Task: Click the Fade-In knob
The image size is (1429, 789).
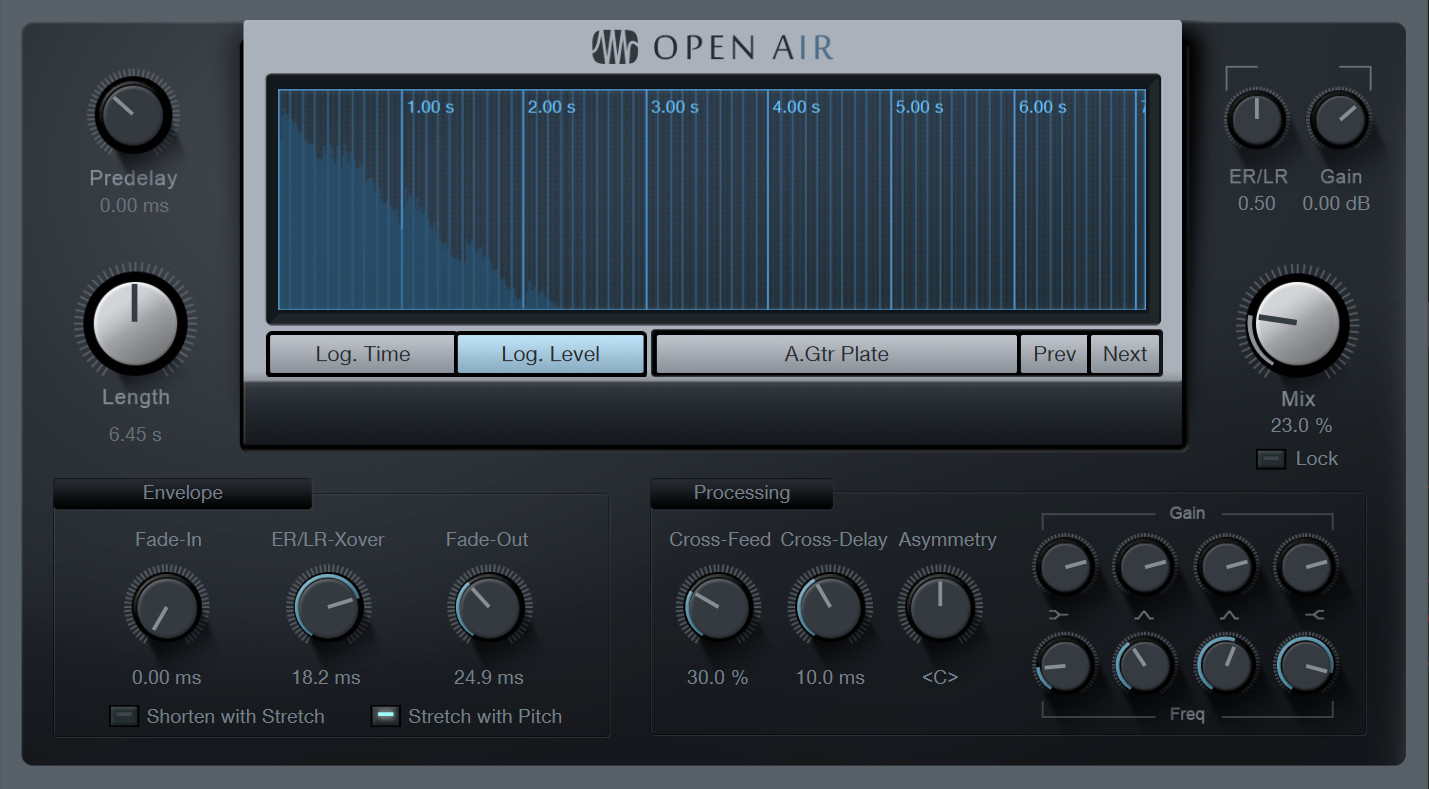Action: [166, 606]
